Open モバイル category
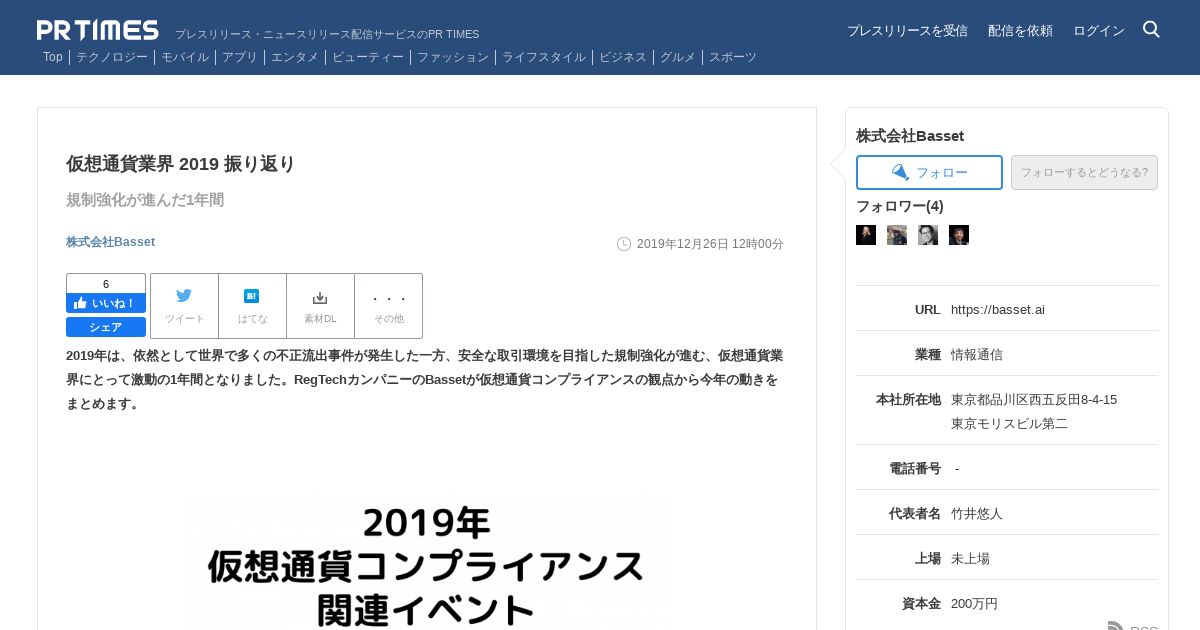Screen dimensions: 1200x630 (185, 57)
